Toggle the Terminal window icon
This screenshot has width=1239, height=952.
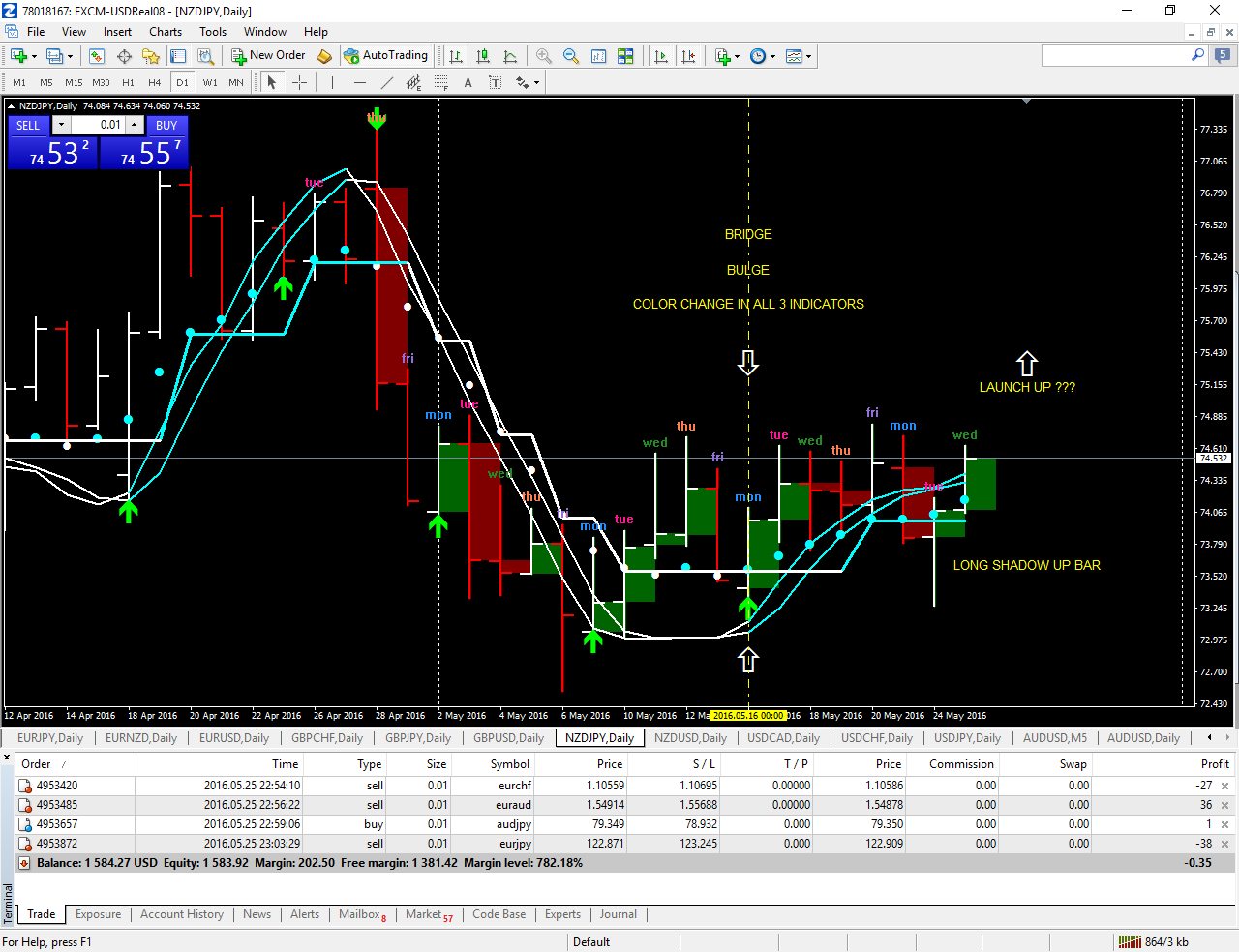coord(178,56)
